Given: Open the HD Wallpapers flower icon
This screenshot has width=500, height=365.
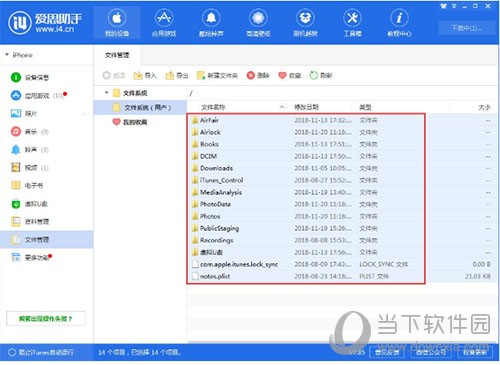Looking at the screenshot, I should [x=258, y=23].
